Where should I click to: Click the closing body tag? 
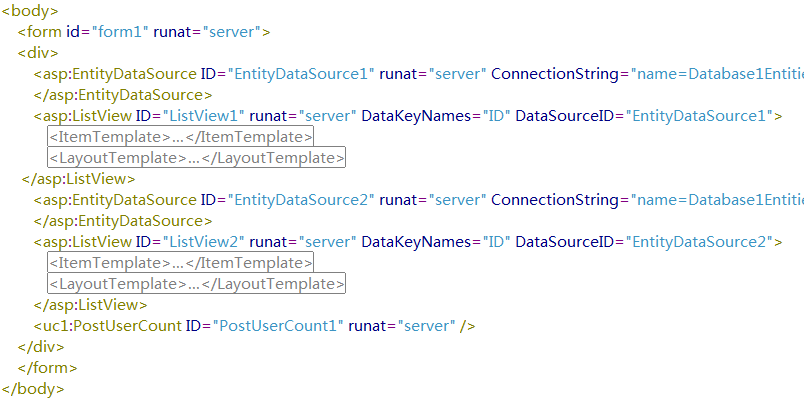coord(33,389)
